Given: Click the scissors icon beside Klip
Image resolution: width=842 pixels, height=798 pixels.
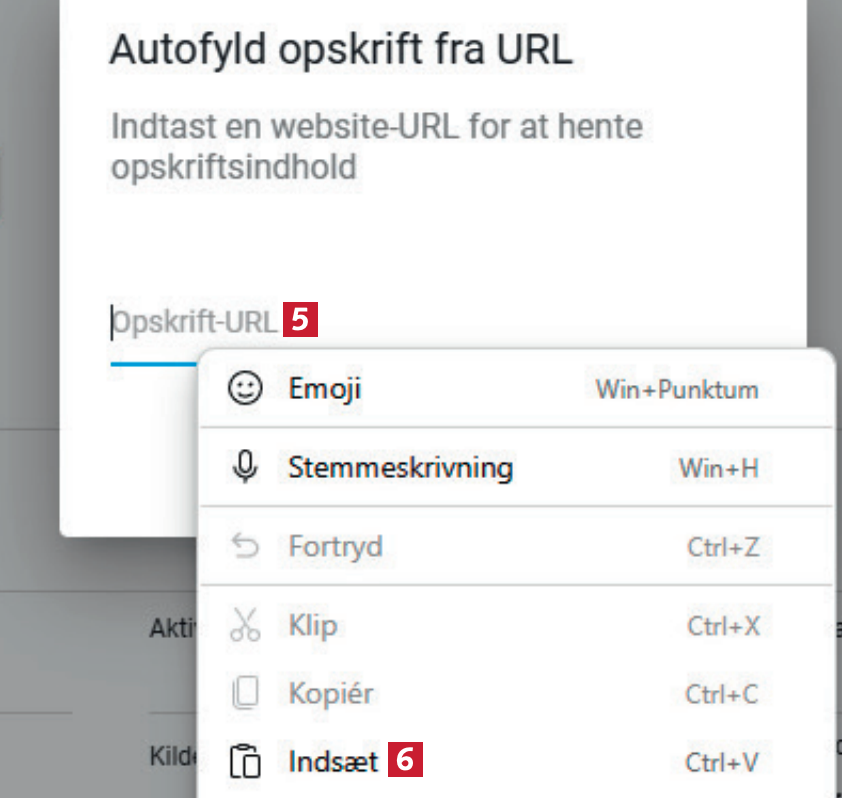Looking at the screenshot, I should pyautogui.click(x=245, y=626).
